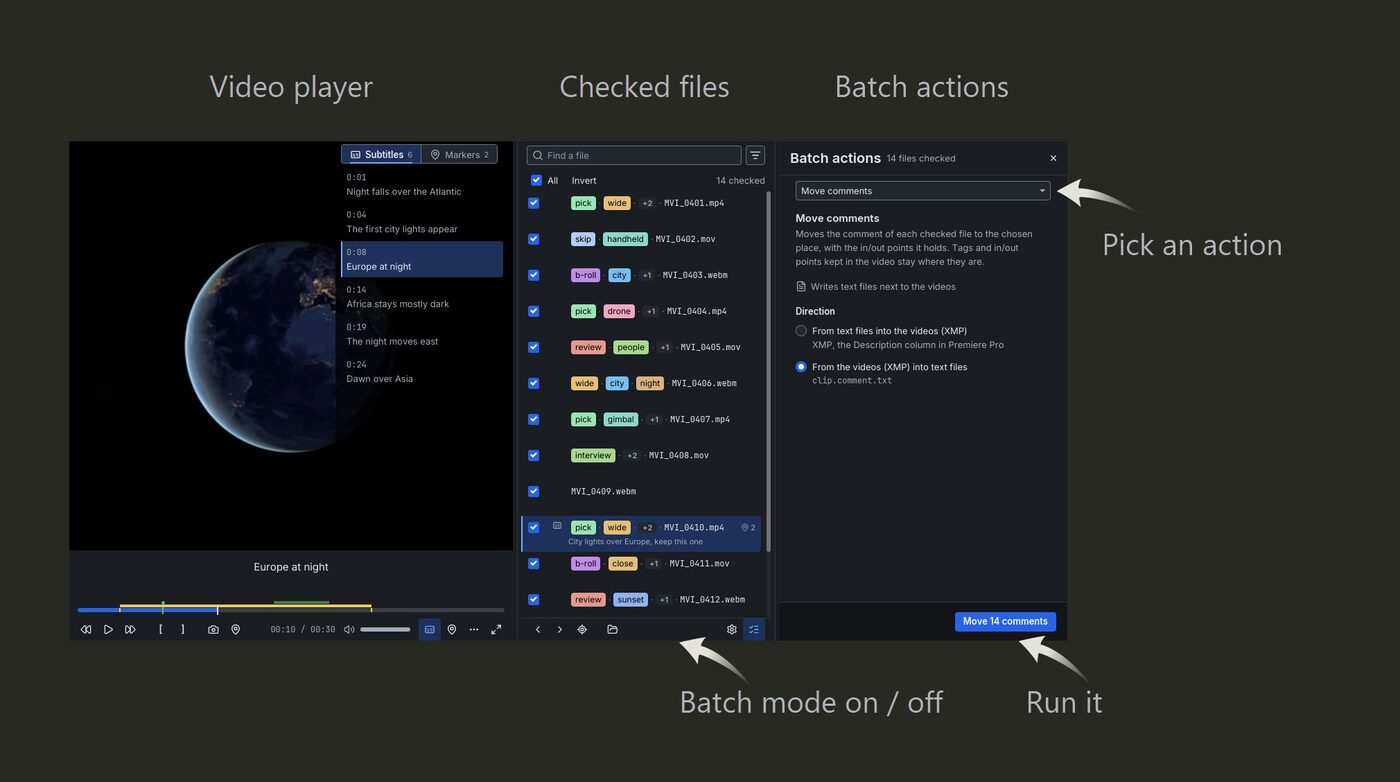The width and height of the screenshot is (1400, 782).
Task: Take a snapshot with the camera icon
Action: 213,629
